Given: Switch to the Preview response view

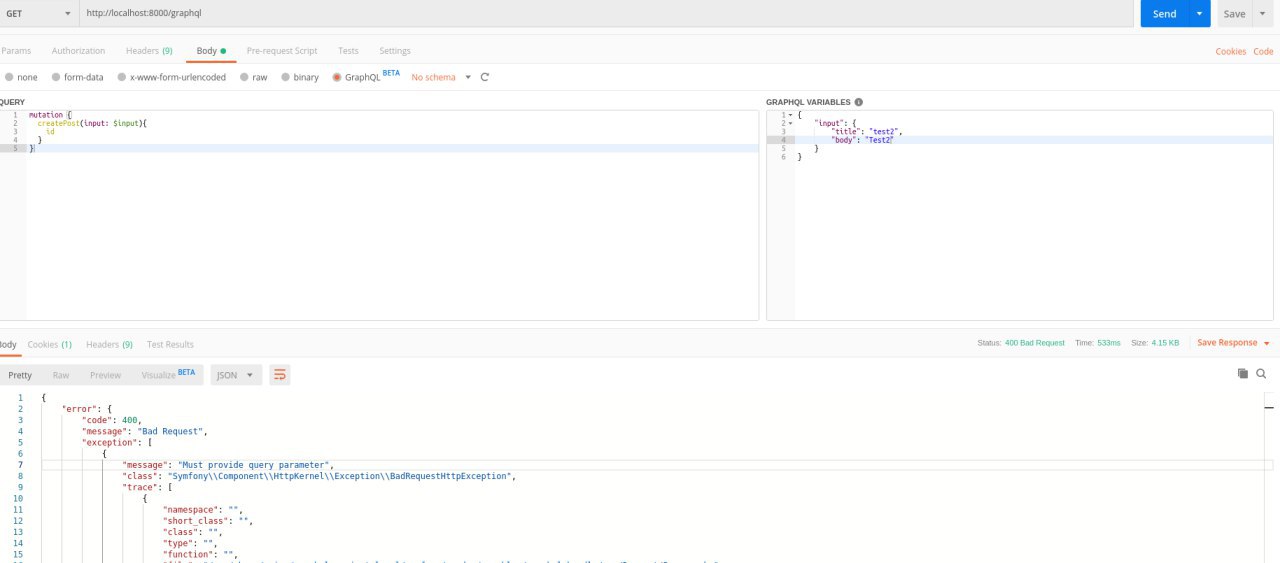Looking at the screenshot, I should (105, 375).
